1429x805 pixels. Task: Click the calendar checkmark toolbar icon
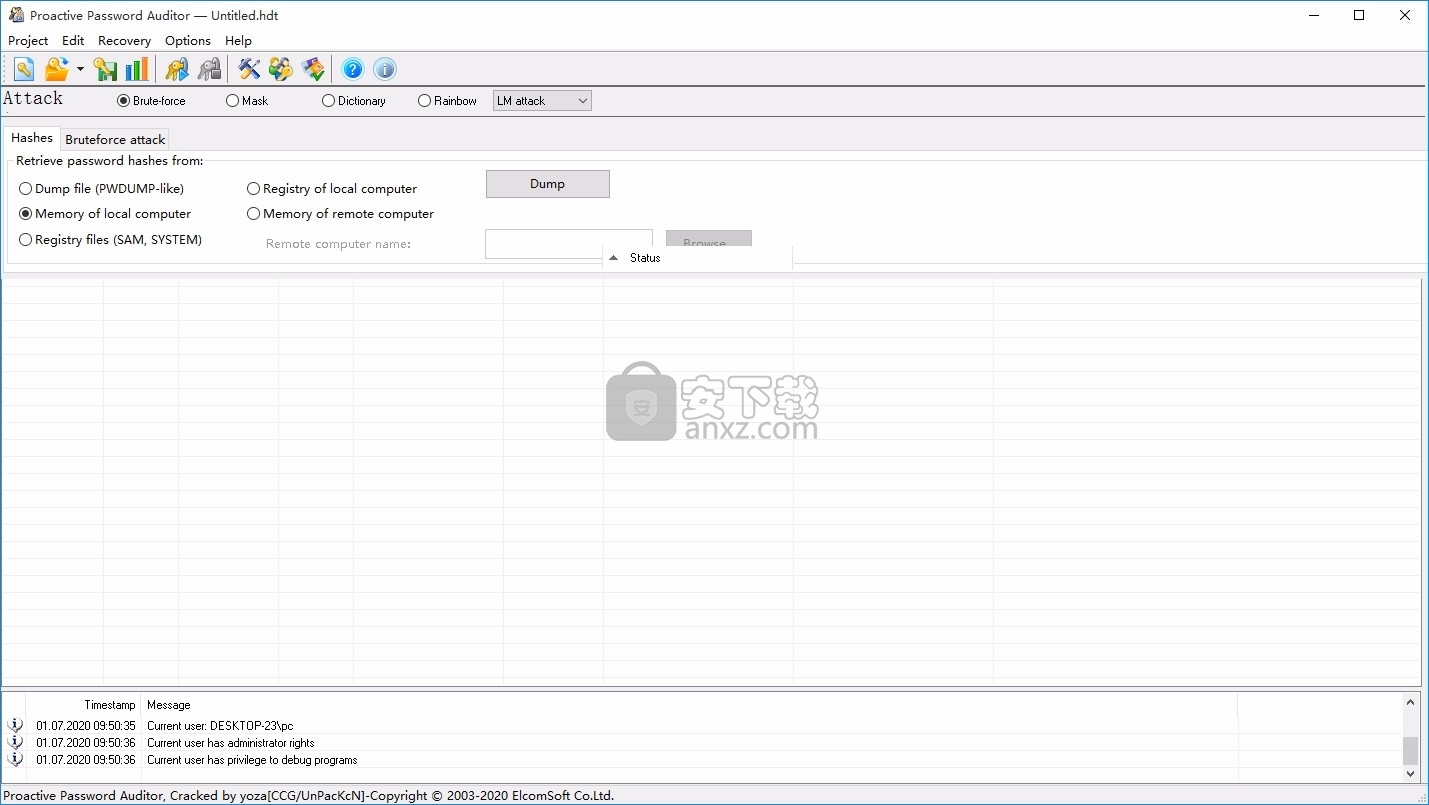point(313,69)
